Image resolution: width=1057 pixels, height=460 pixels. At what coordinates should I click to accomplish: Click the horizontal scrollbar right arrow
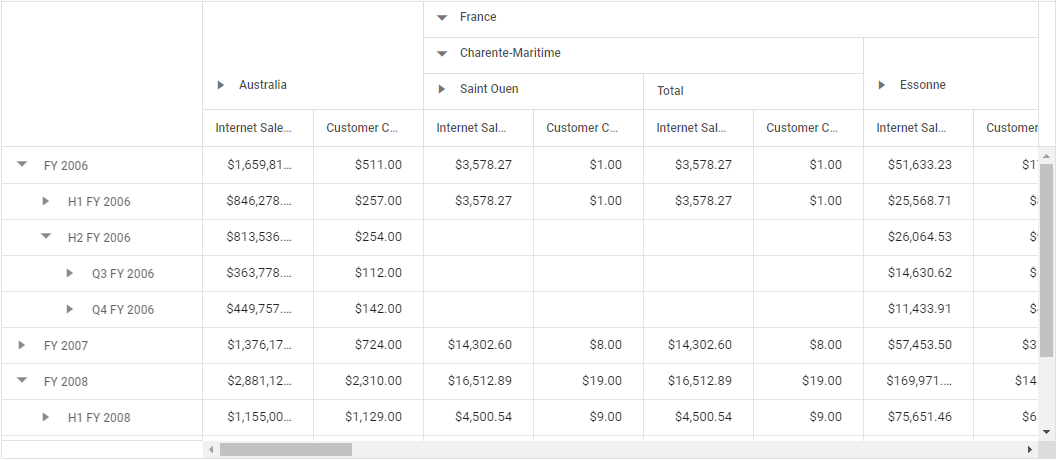point(1030,449)
